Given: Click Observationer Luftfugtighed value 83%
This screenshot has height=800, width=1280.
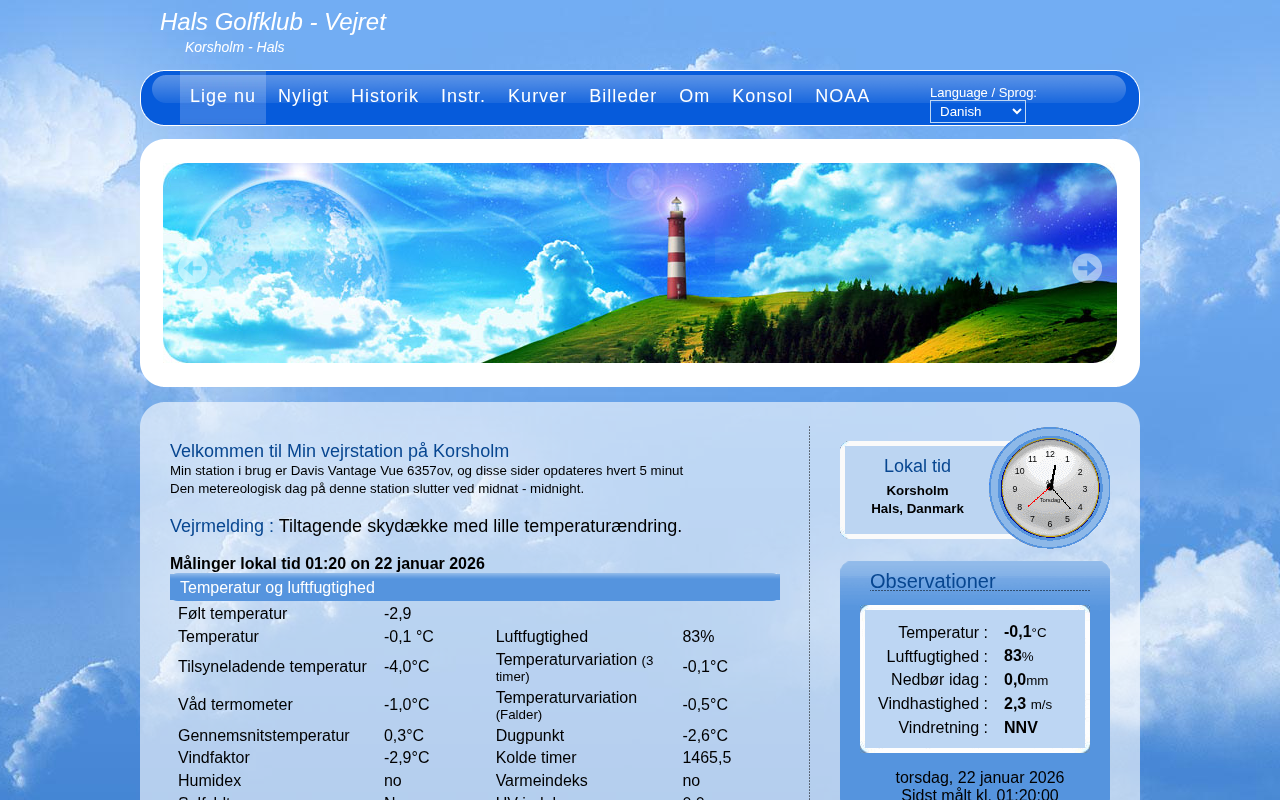Looking at the screenshot, I should tap(1019, 656).
